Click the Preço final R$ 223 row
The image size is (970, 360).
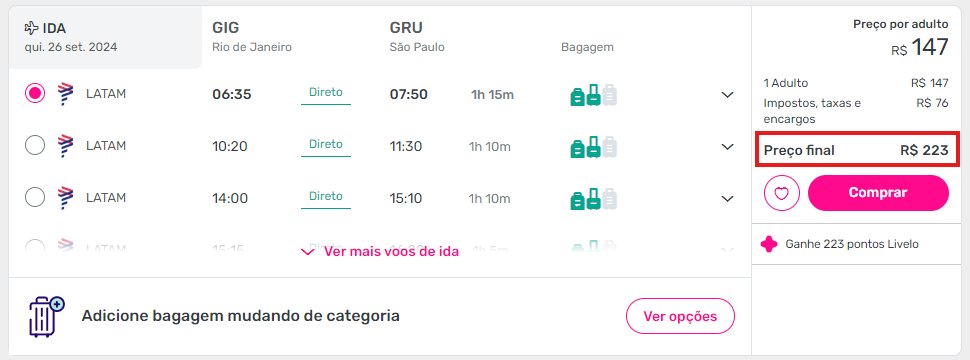[856, 150]
